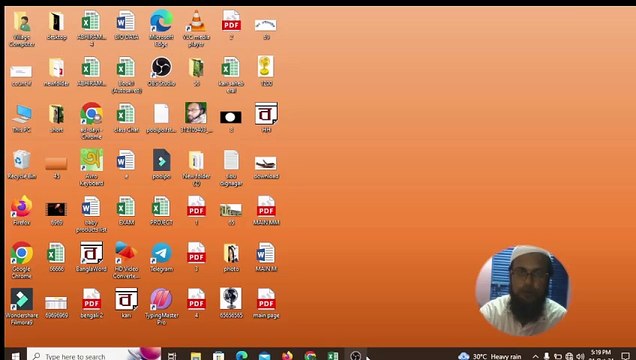Open the BIO DATA Word document
The height and width of the screenshot is (360, 636).
pos(126,25)
